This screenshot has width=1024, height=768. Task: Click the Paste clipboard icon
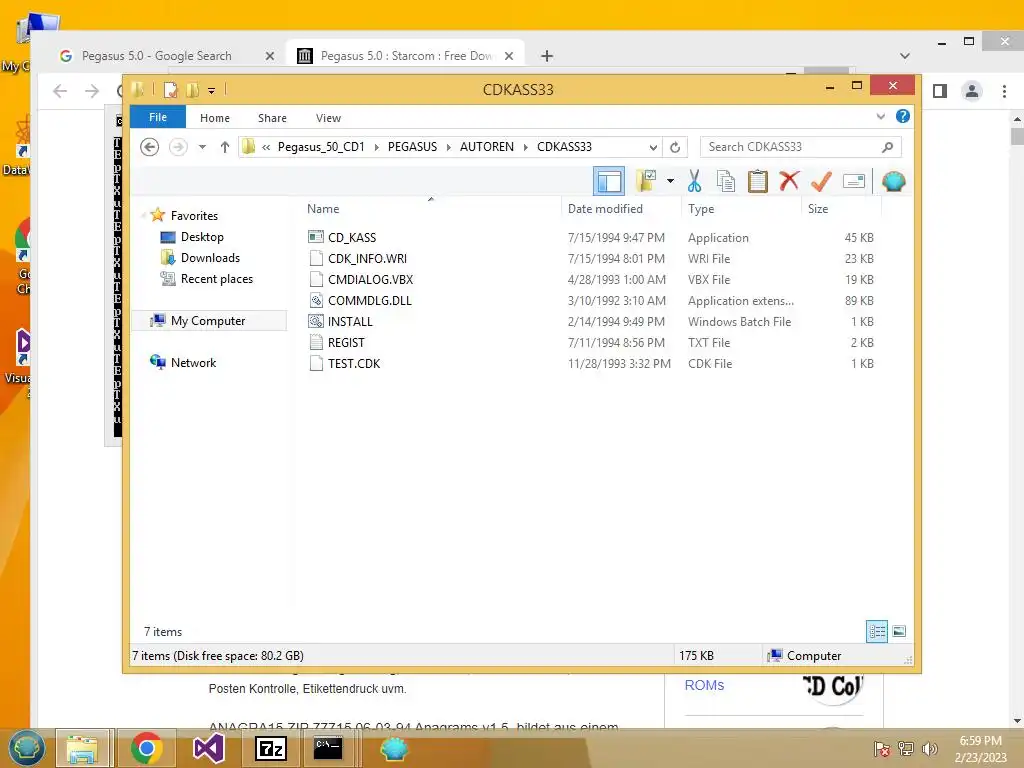758,181
